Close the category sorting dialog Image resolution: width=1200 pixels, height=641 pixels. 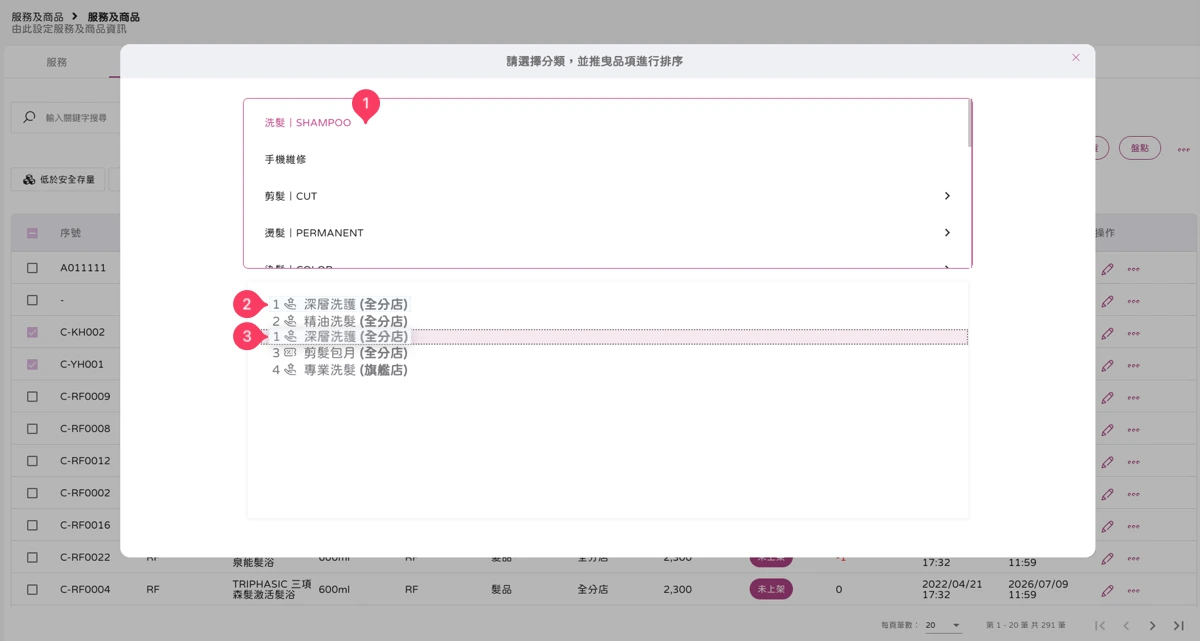click(x=1076, y=58)
